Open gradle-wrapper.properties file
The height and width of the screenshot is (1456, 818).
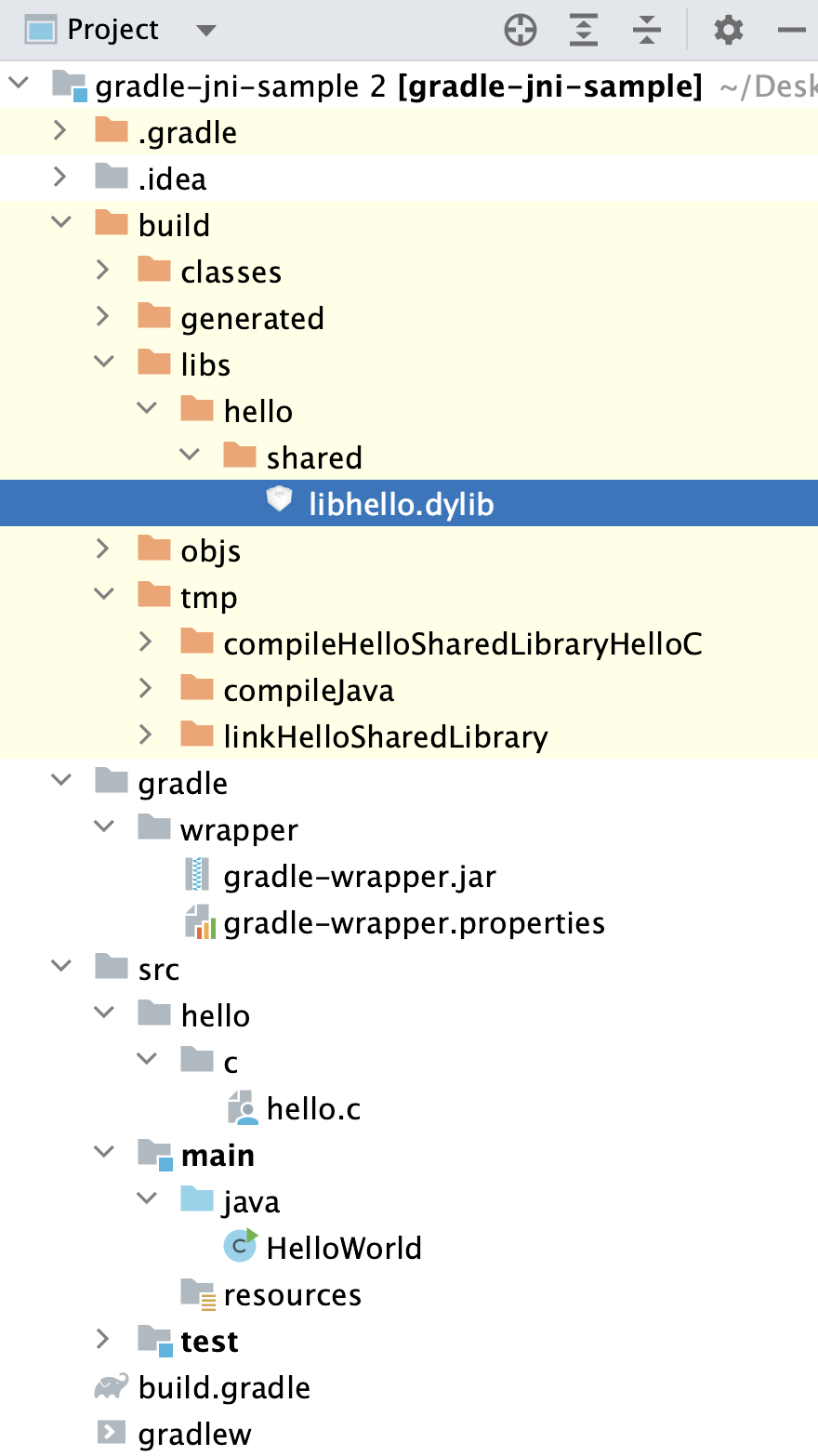[x=414, y=921]
